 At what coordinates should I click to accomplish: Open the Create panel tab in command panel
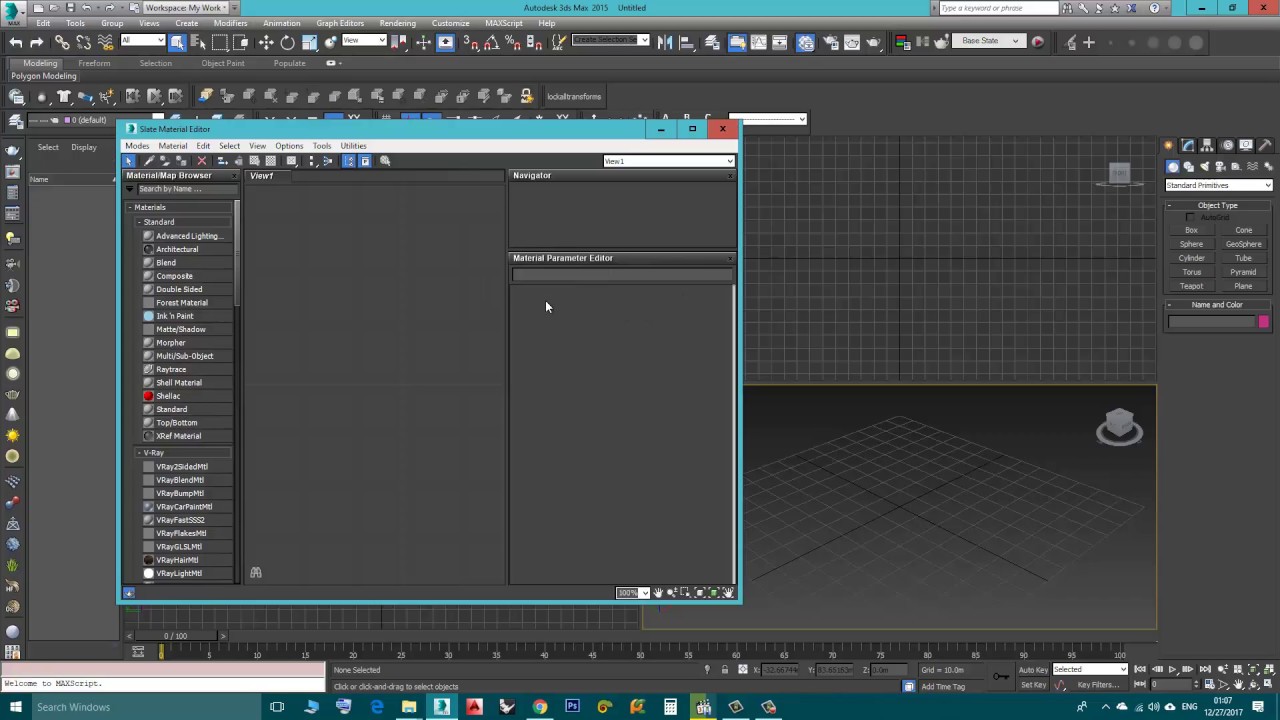pos(1170,146)
